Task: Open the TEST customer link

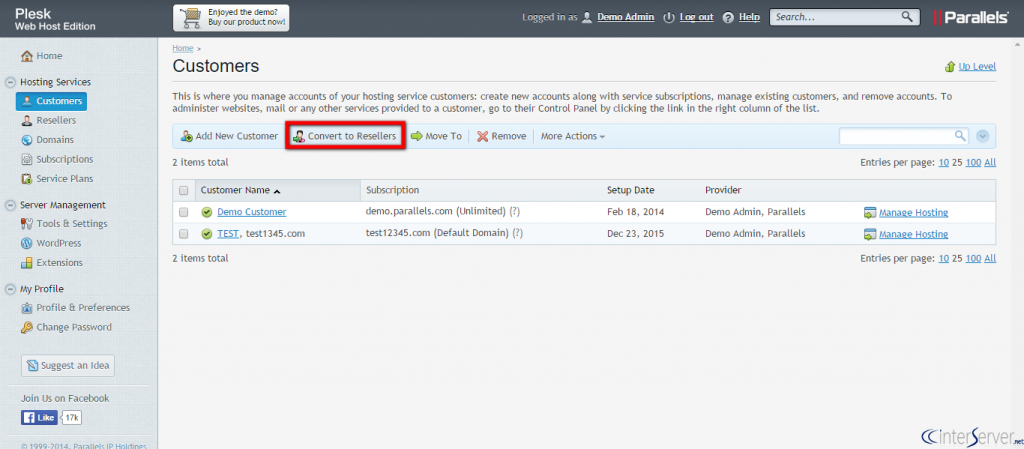Action: [228, 234]
